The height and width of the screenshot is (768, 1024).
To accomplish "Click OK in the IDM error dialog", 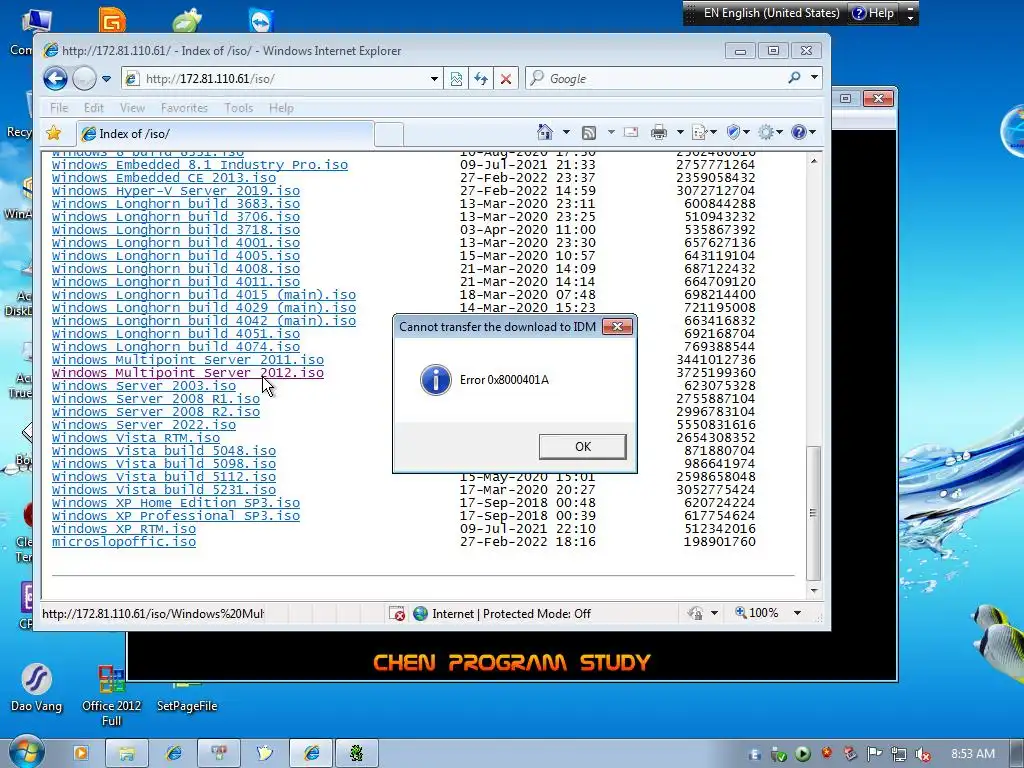I will (583, 447).
